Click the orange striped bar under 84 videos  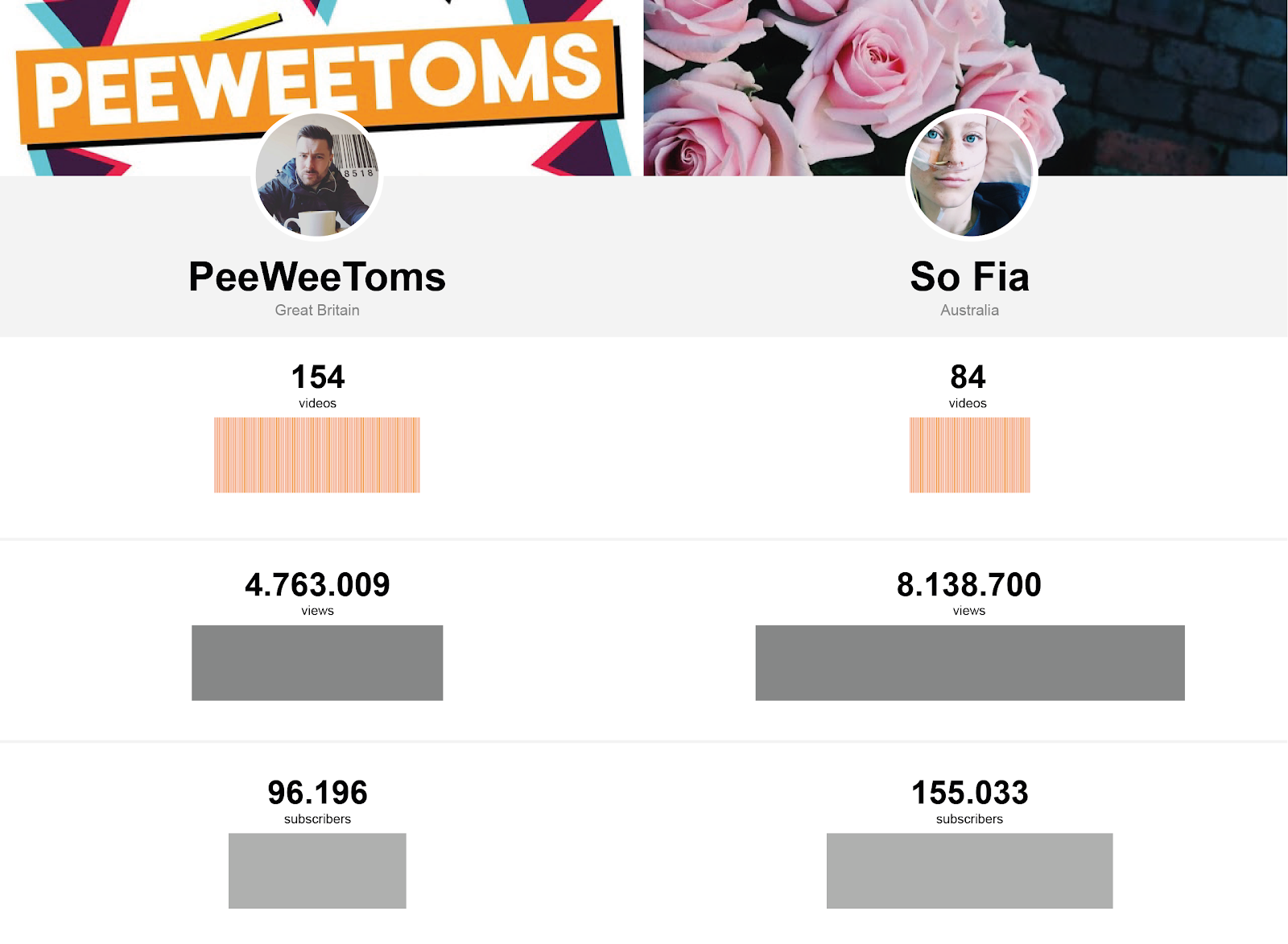(970, 455)
